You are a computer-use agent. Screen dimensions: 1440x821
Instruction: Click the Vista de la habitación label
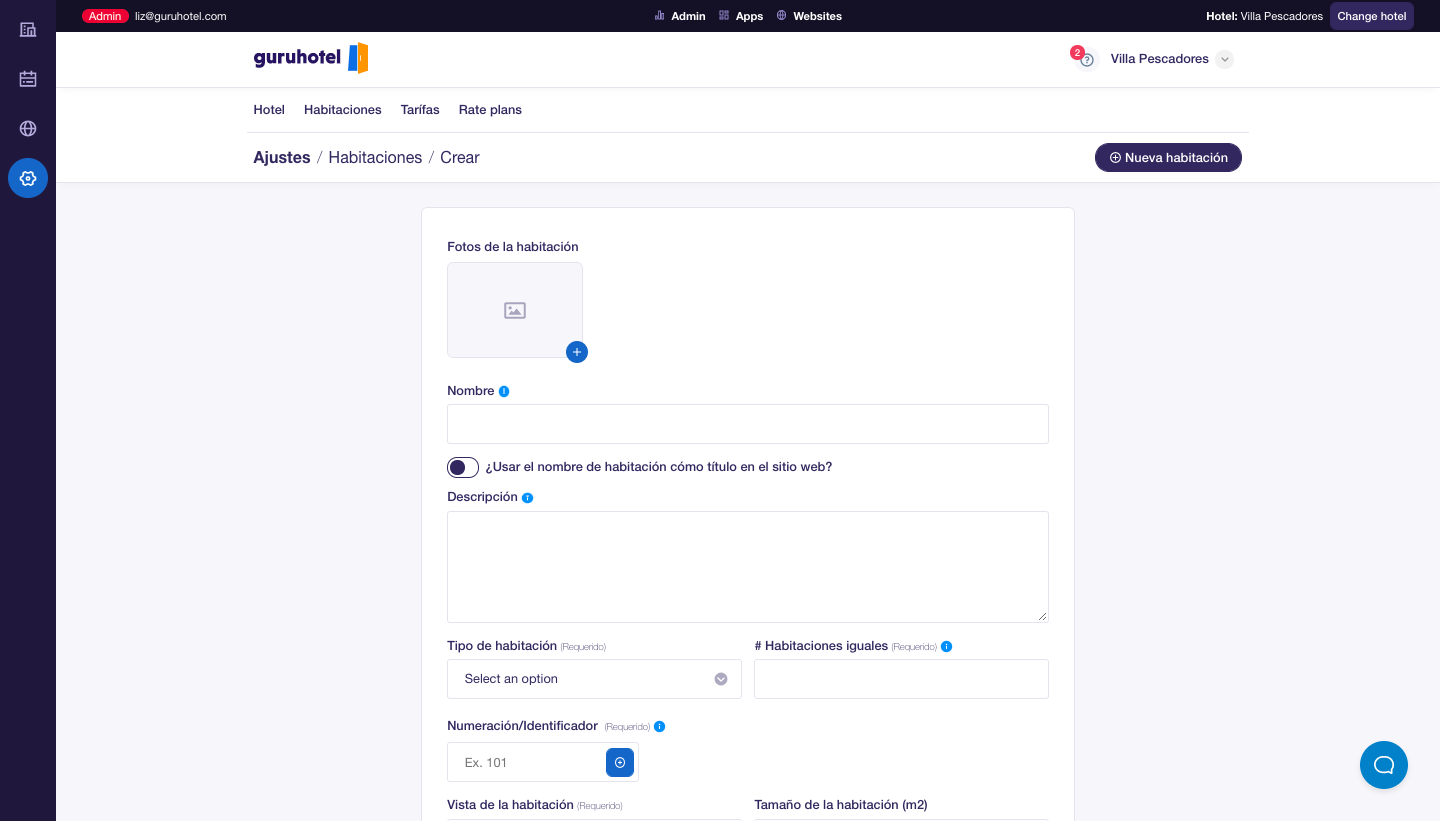(510, 805)
